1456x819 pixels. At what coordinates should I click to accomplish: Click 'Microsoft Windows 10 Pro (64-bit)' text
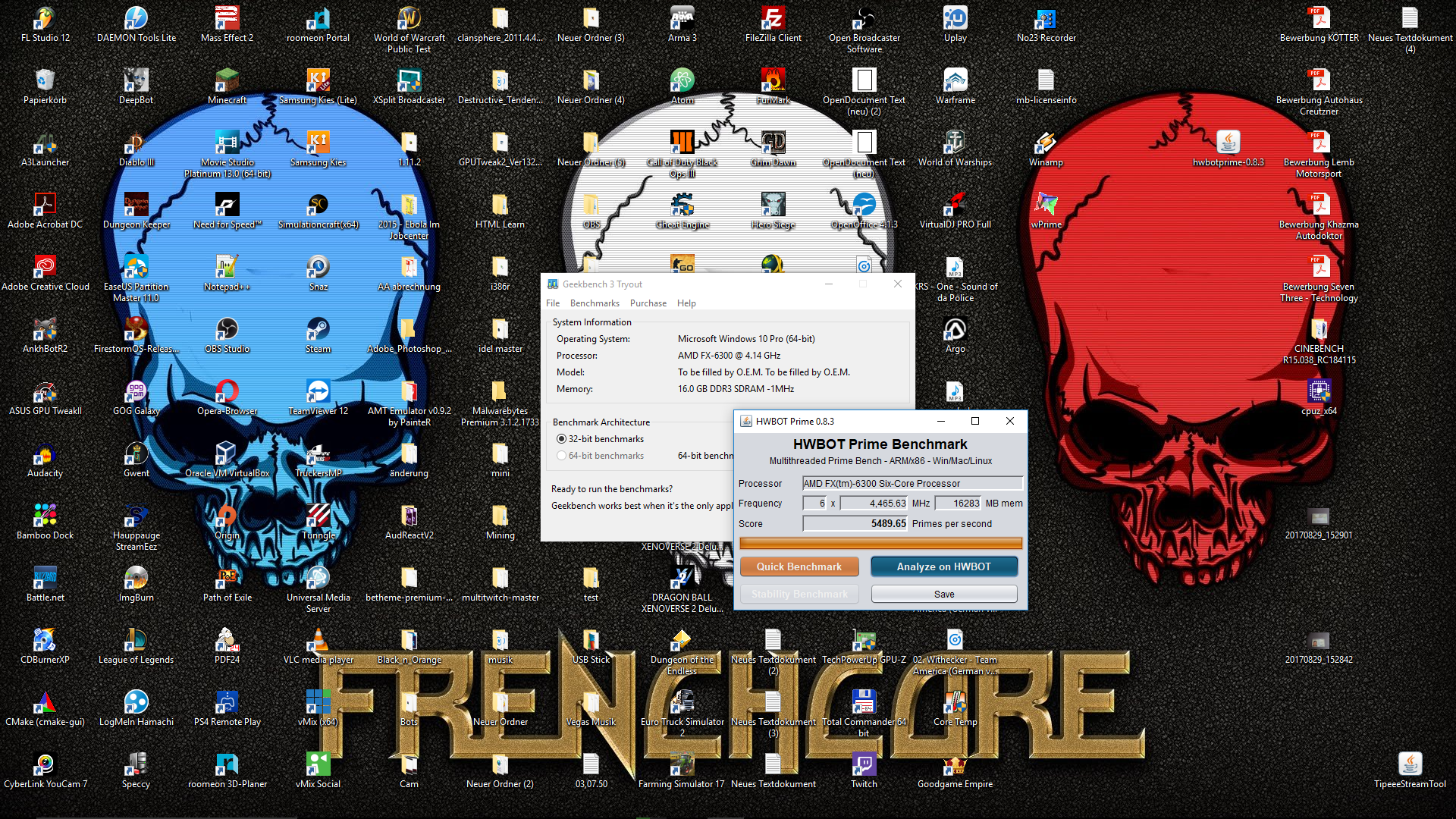coord(746,339)
